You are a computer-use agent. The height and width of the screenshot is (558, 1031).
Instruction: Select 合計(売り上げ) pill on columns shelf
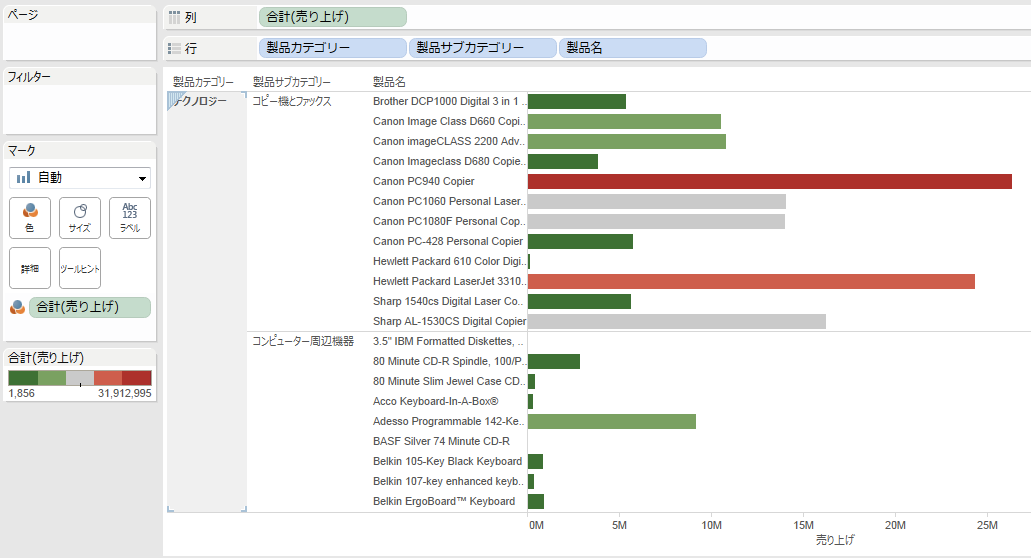[333, 17]
